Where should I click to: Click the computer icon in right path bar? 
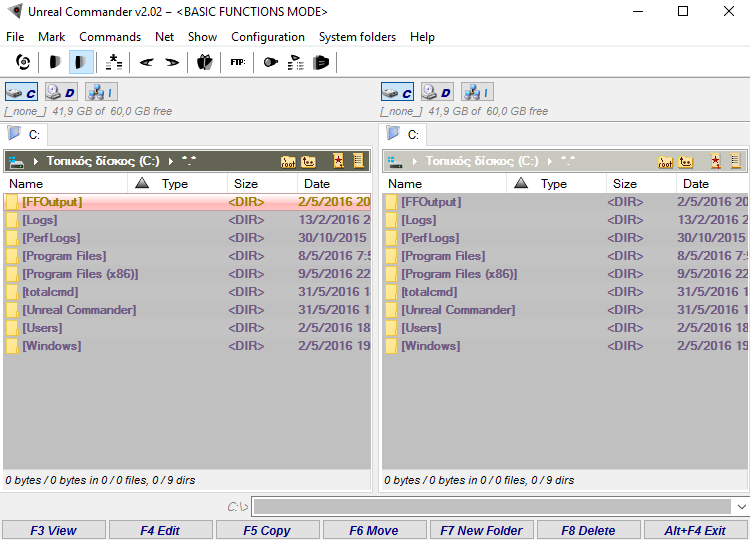(x=395, y=162)
